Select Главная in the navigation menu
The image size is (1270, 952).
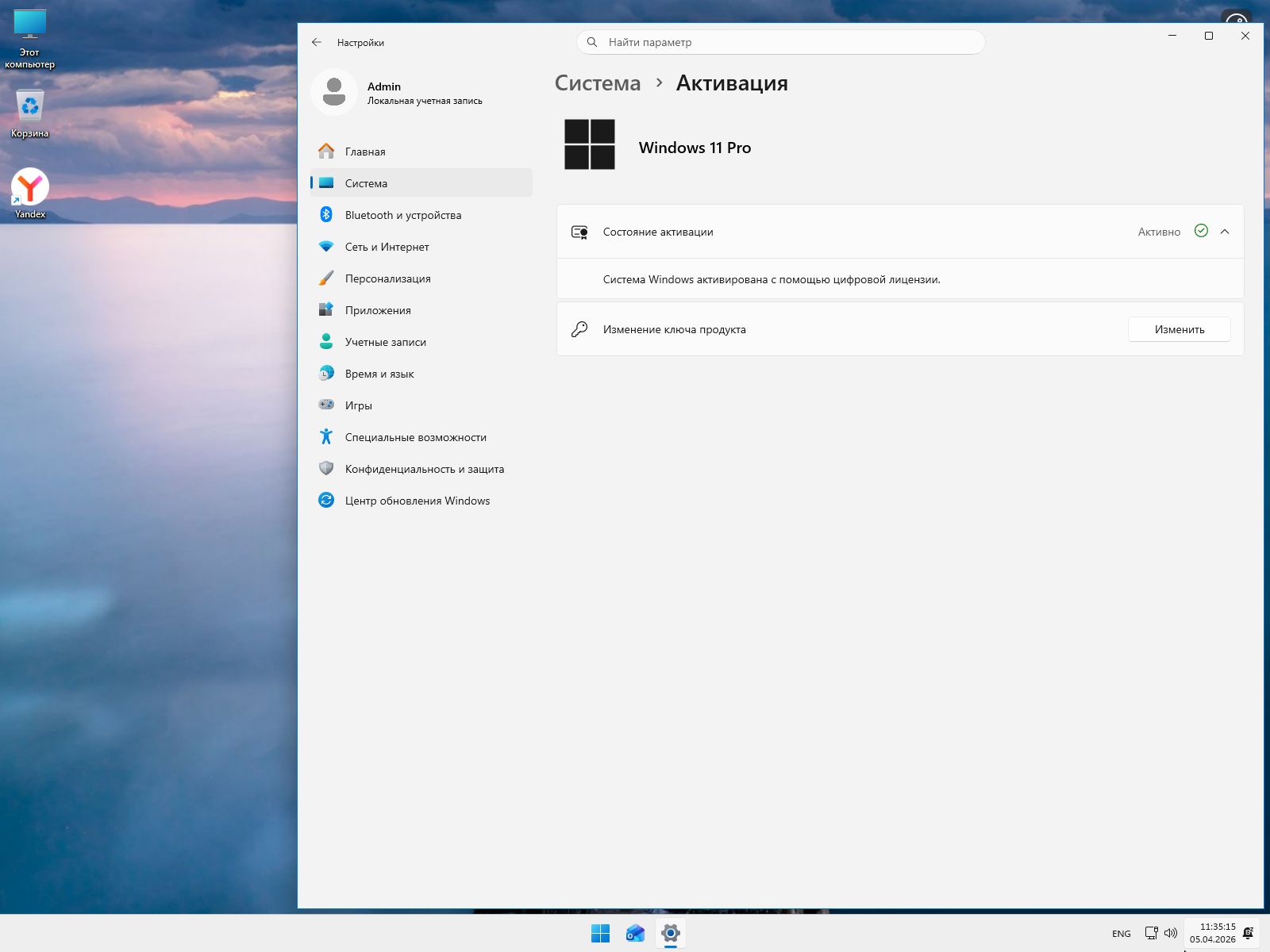[365, 152]
